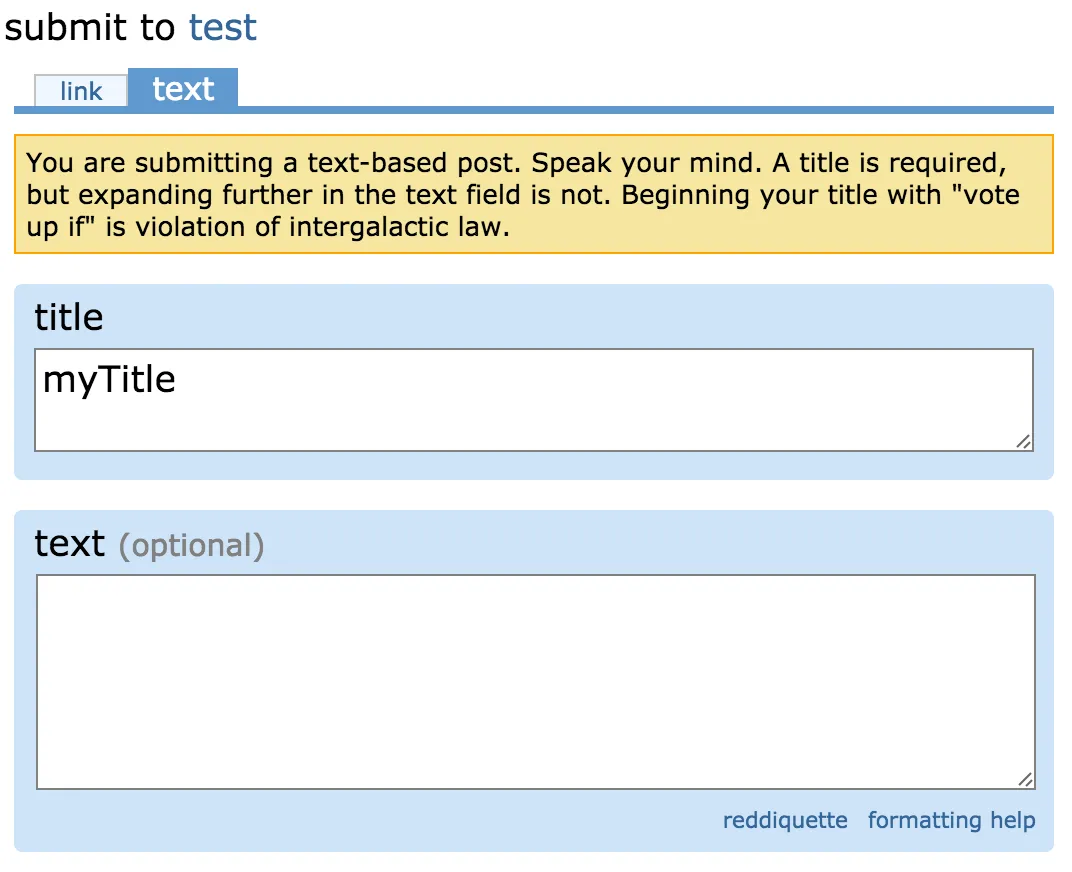This screenshot has width=1072, height=872.
Task: Click the gray "(optional)" hint text
Action: pyautogui.click(x=191, y=546)
